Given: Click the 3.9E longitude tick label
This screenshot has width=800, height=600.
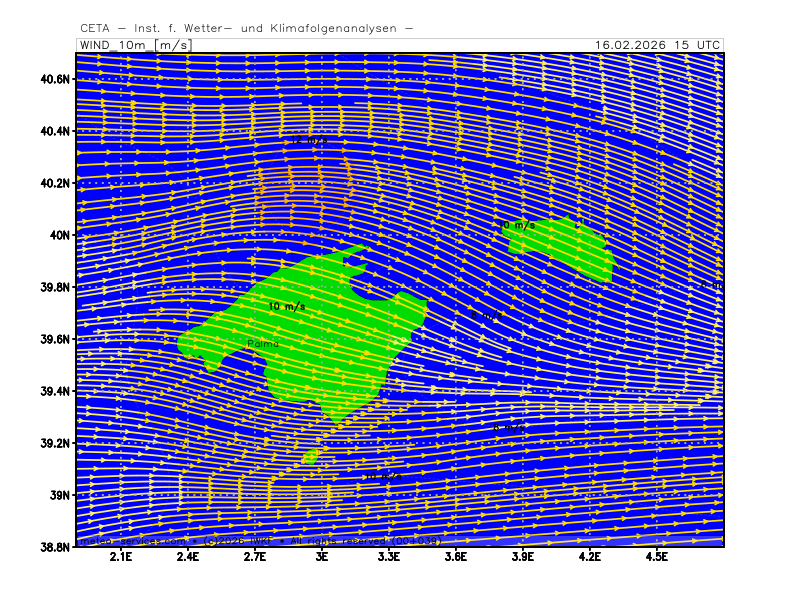Looking at the screenshot, I should [x=523, y=556].
